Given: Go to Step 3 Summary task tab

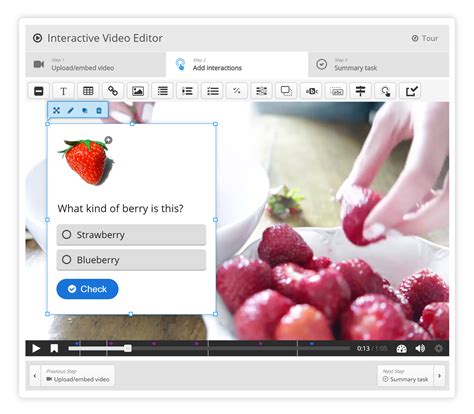Looking at the screenshot, I should (x=378, y=64).
